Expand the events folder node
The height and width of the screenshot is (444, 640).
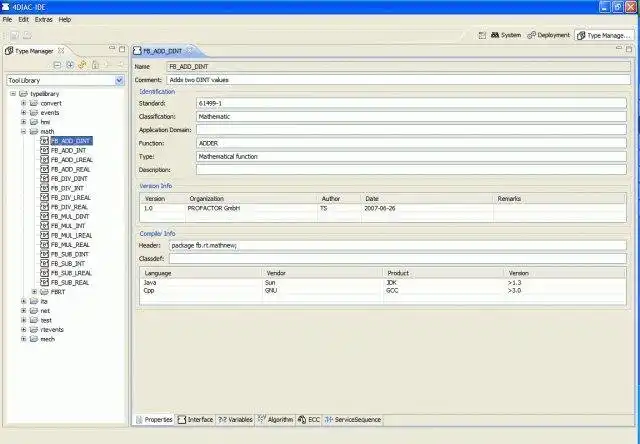click(24, 113)
